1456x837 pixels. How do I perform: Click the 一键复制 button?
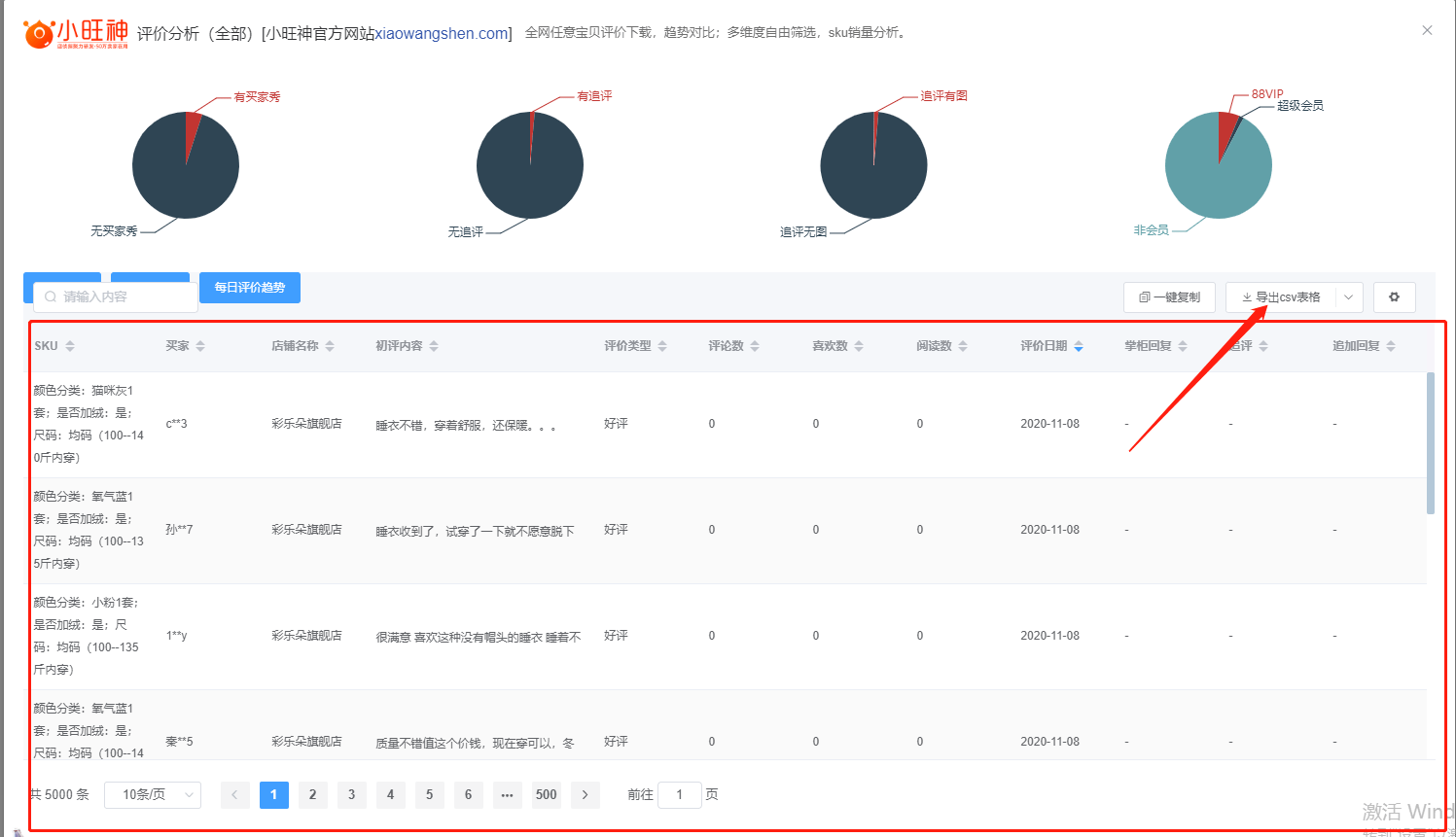pyautogui.click(x=1169, y=297)
